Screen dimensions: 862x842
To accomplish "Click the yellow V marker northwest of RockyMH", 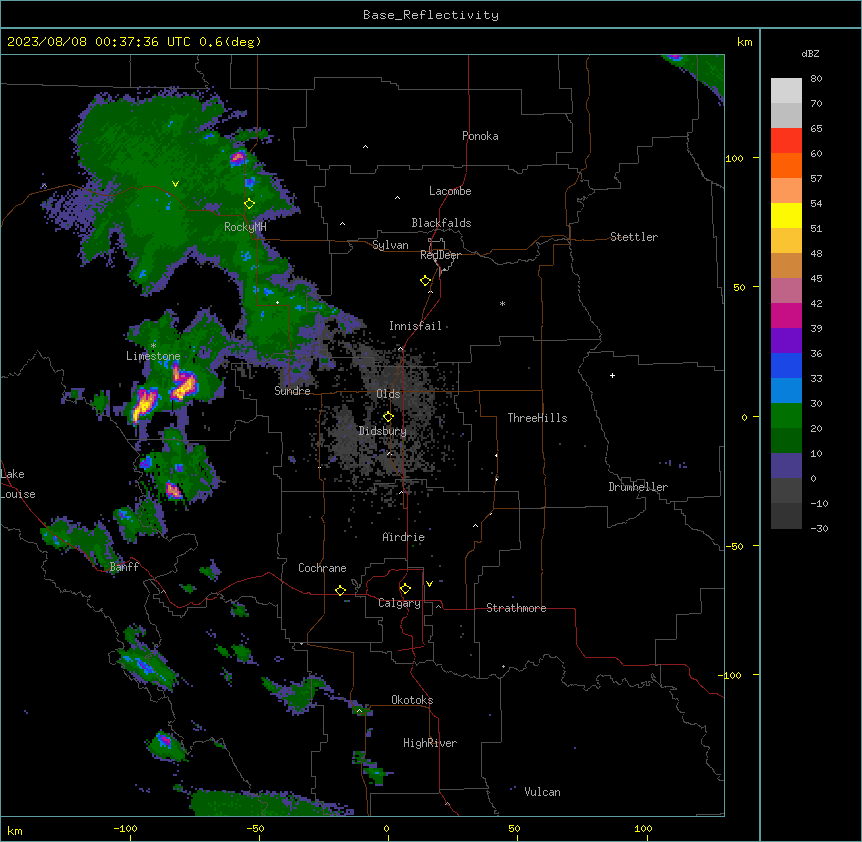I will (175, 184).
